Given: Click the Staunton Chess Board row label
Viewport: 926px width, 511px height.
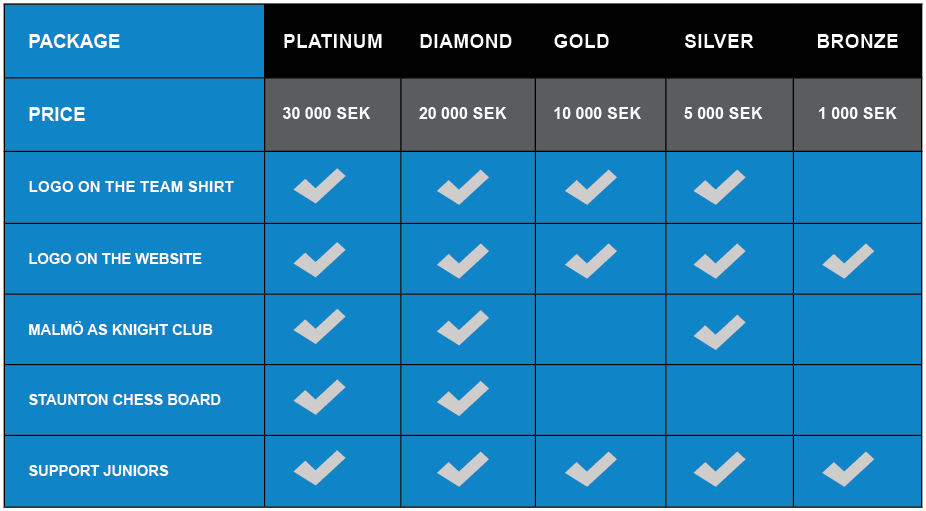Looking at the screenshot, I should tap(125, 400).
